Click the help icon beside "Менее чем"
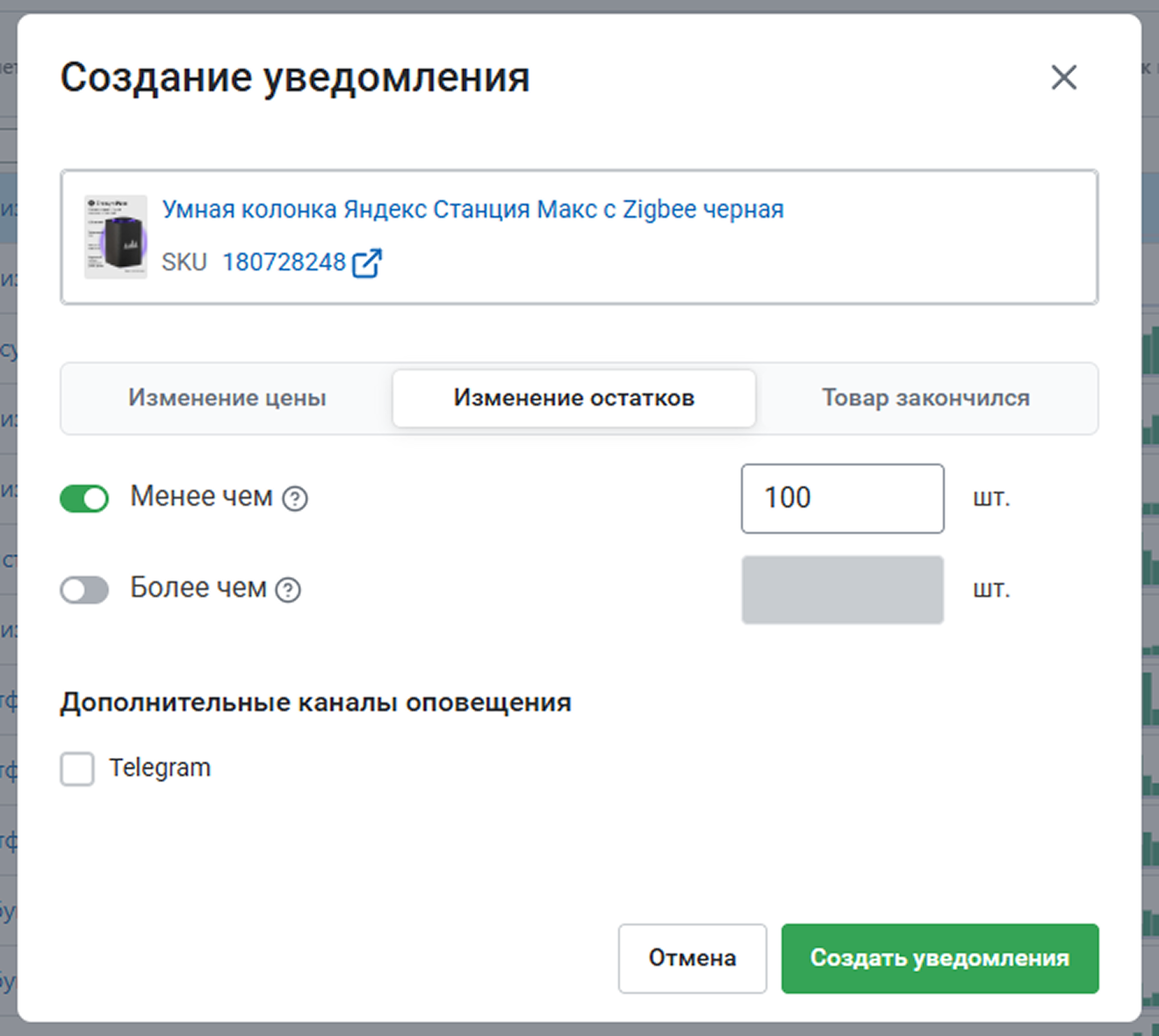The width and height of the screenshot is (1159, 1036). 295,499
